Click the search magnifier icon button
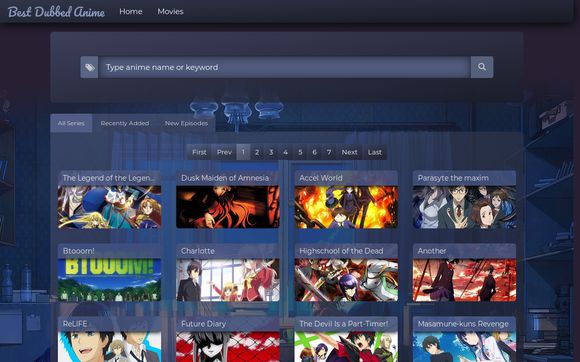580x362 pixels. (x=482, y=67)
